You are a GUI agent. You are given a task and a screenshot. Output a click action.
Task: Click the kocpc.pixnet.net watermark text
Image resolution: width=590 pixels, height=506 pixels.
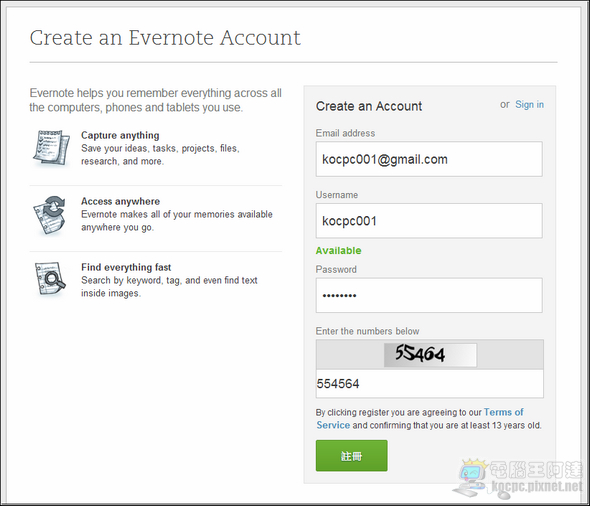[x=537, y=486]
